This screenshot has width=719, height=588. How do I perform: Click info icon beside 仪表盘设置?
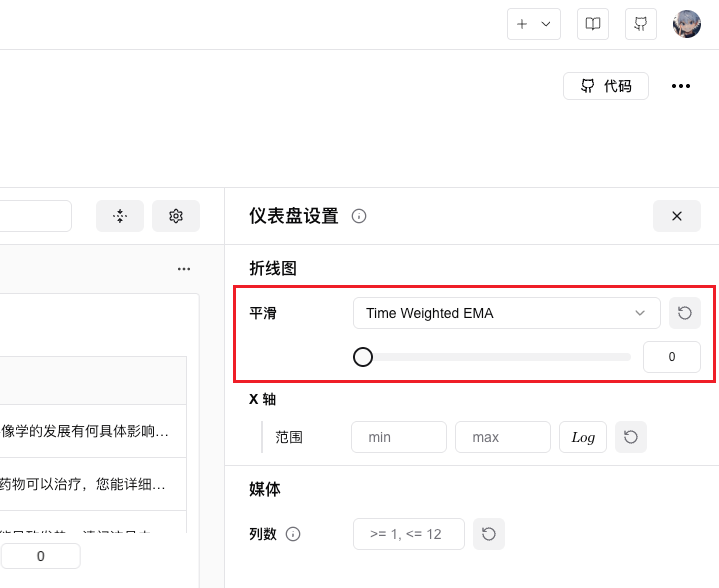pyautogui.click(x=359, y=216)
